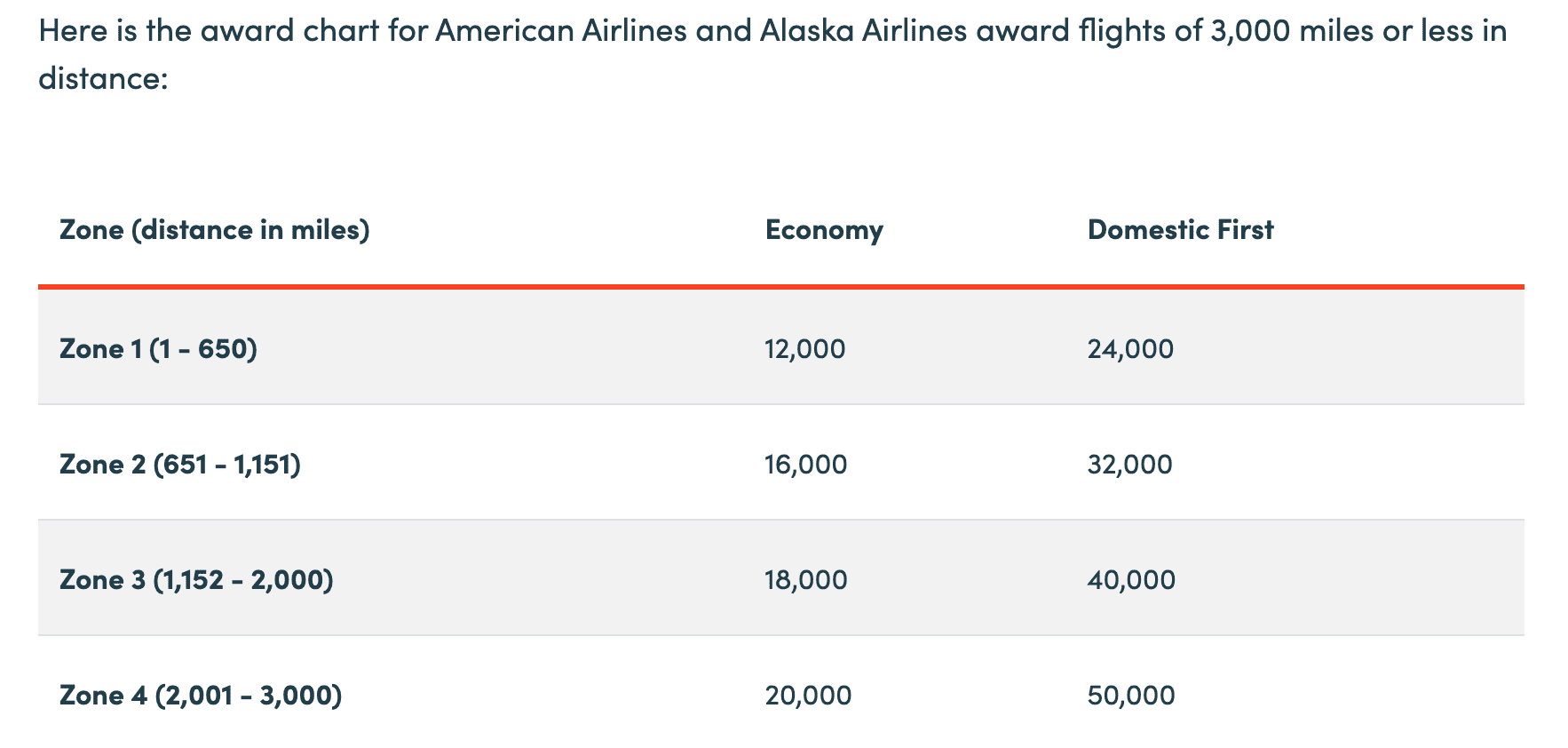This screenshot has width=1568, height=748.
Task: Click the Economy column header
Action: (x=824, y=230)
